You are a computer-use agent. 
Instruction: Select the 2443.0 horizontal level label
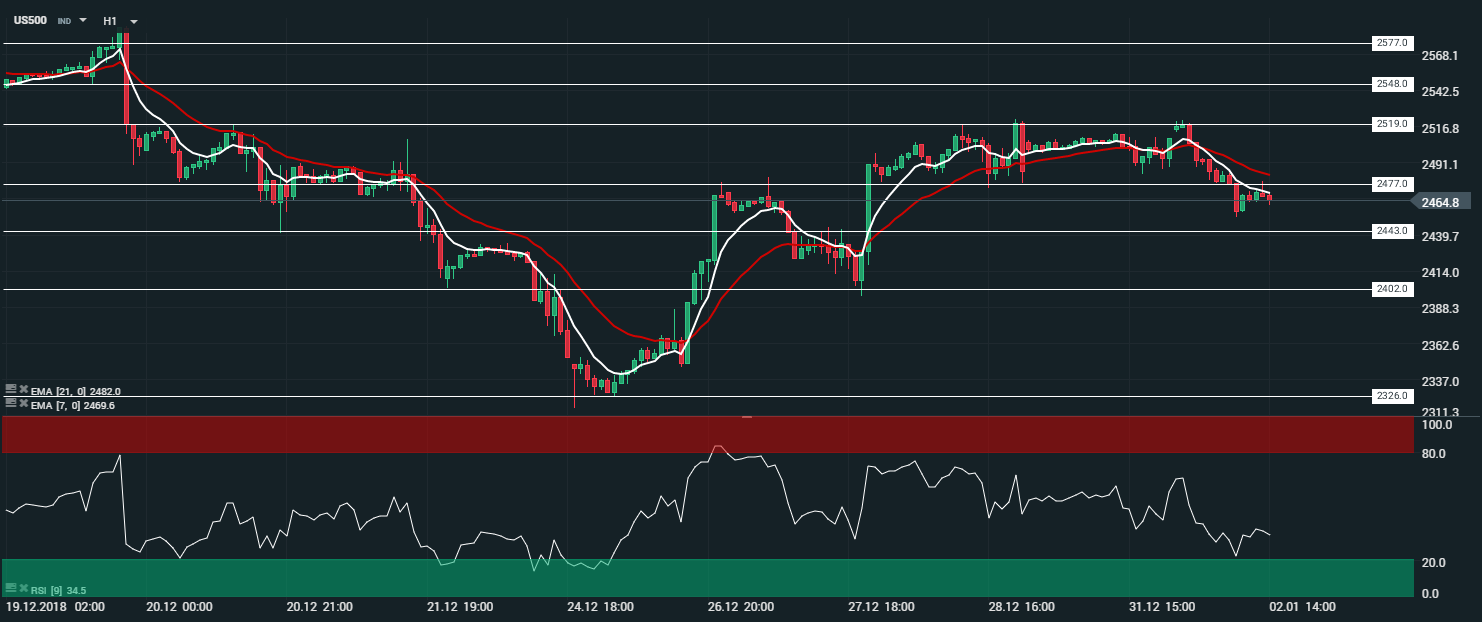coord(1391,231)
